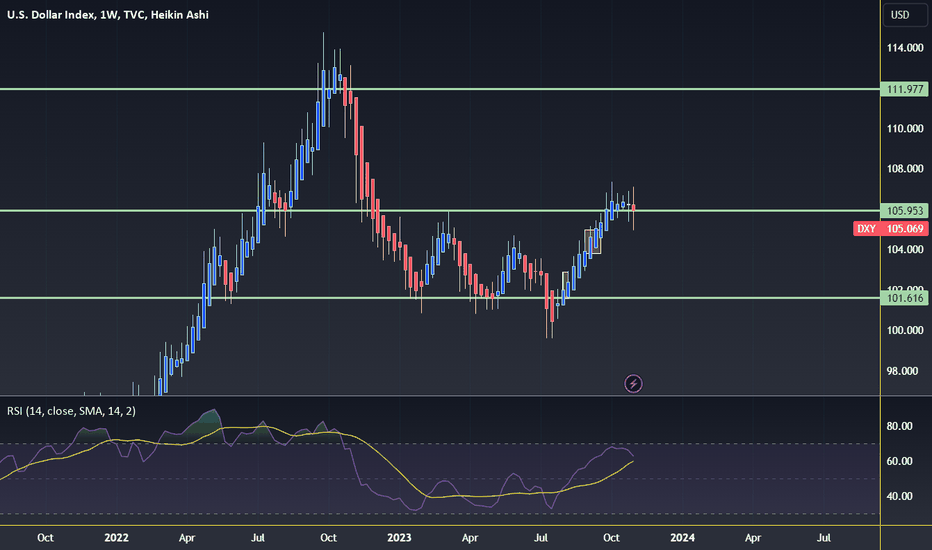Select the RSI (14, close, SMA, 14, 2) label
Screen dimensions: 932x550
pos(71,411)
